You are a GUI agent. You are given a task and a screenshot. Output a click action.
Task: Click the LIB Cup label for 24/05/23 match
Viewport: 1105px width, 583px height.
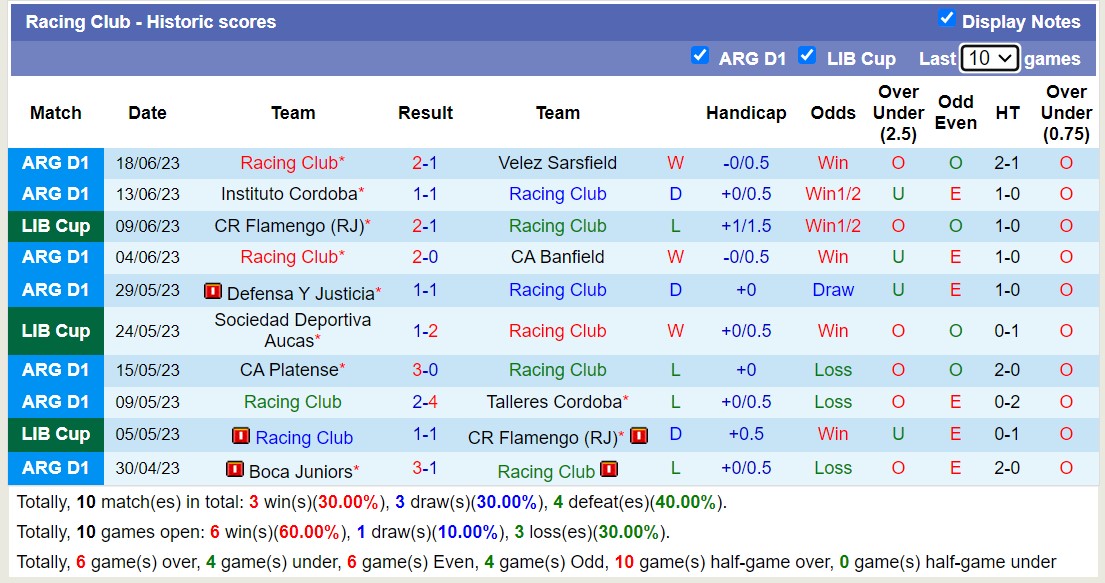(x=56, y=331)
